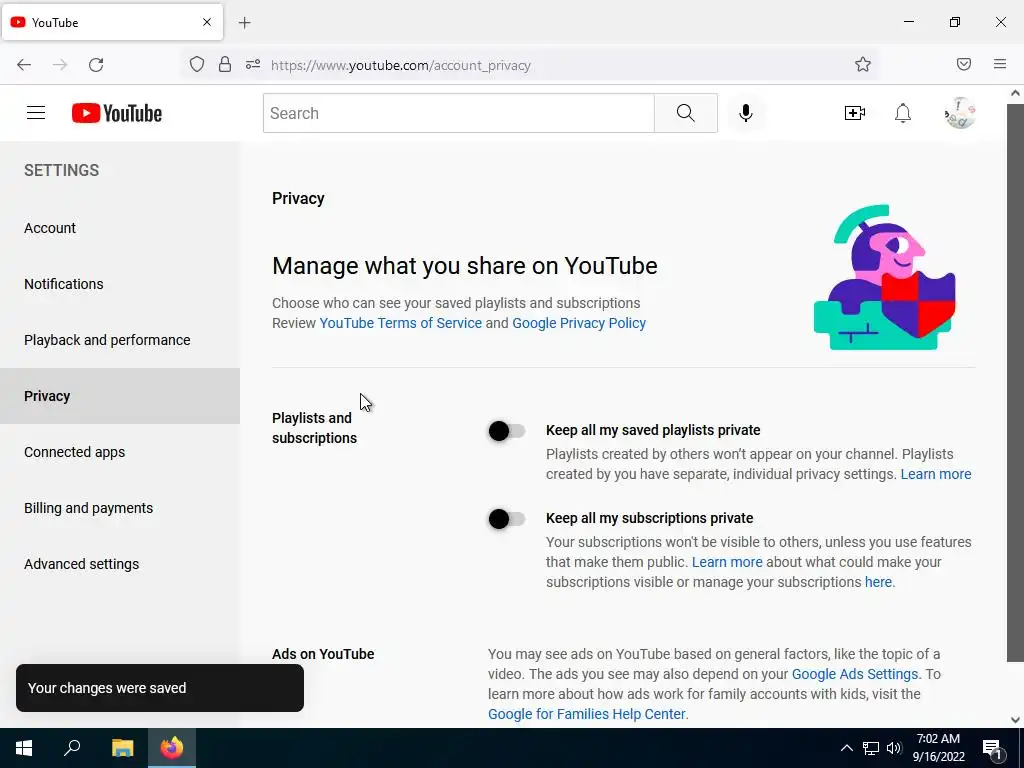Select Playback and performance settings

coord(120,340)
